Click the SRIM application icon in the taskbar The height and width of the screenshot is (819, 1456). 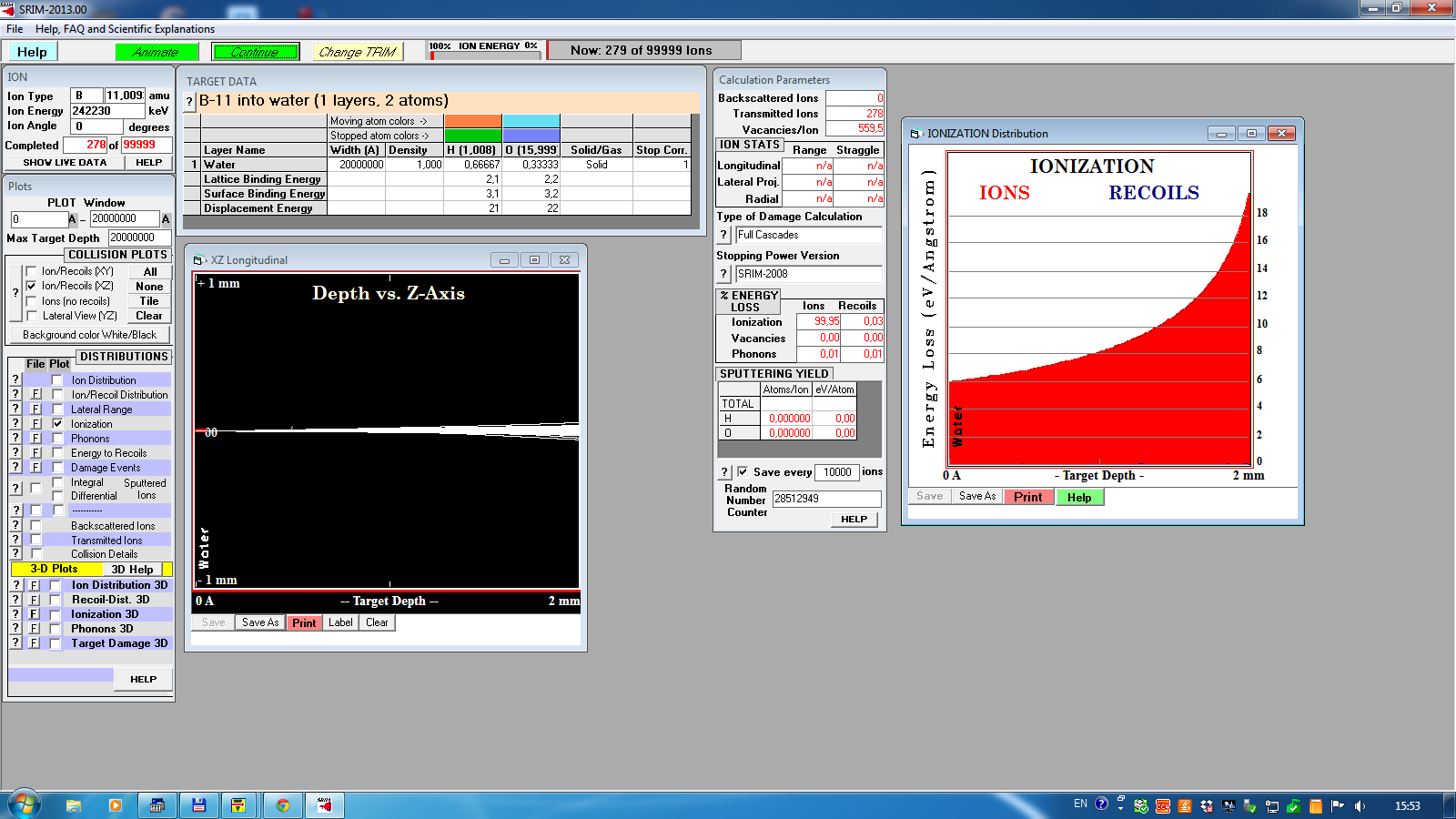(x=325, y=805)
